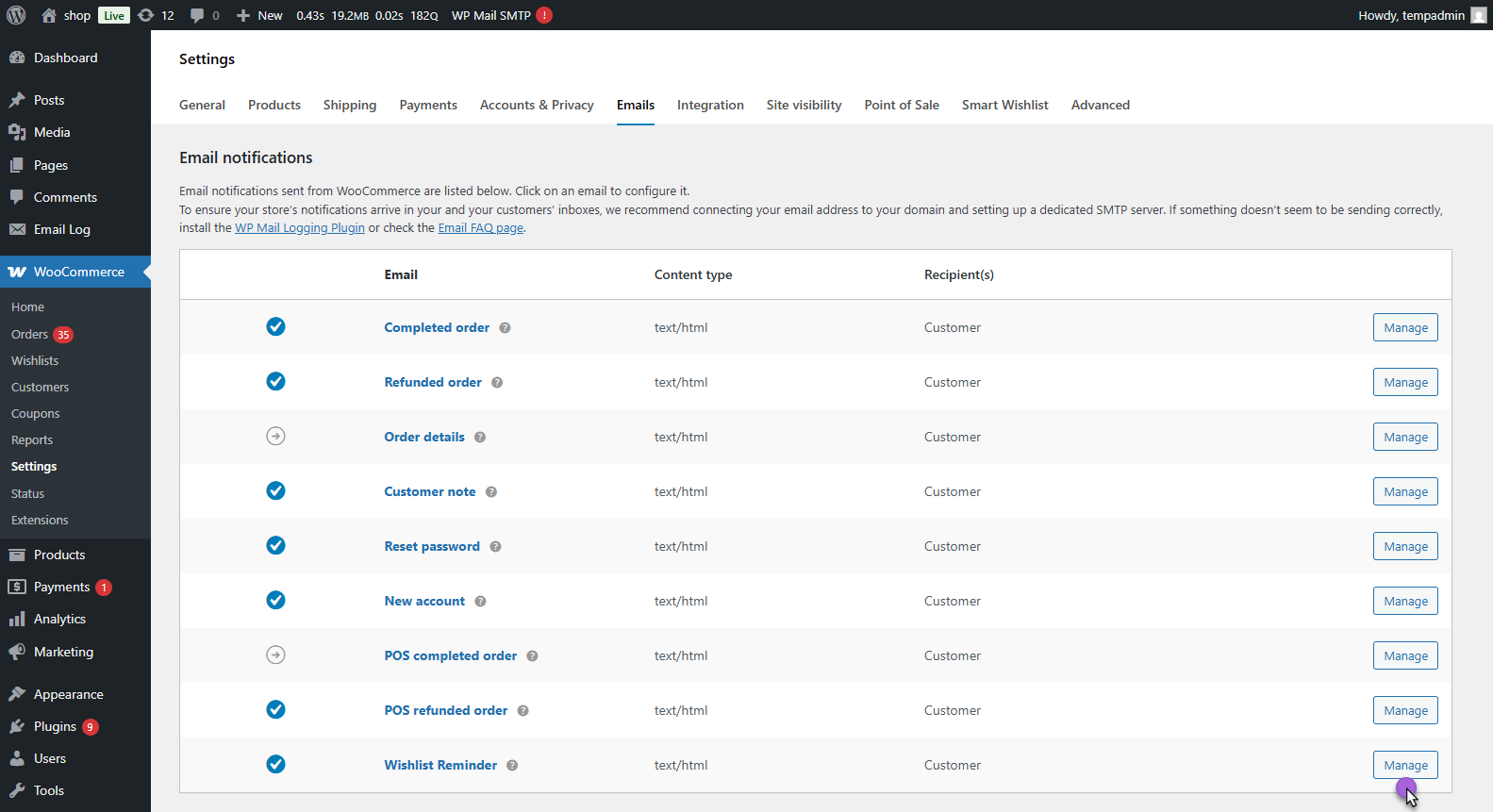This screenshot has width=1493, height=812.
Task: Switch to the Shipping settings tab
Action: (x=349, y=105)
